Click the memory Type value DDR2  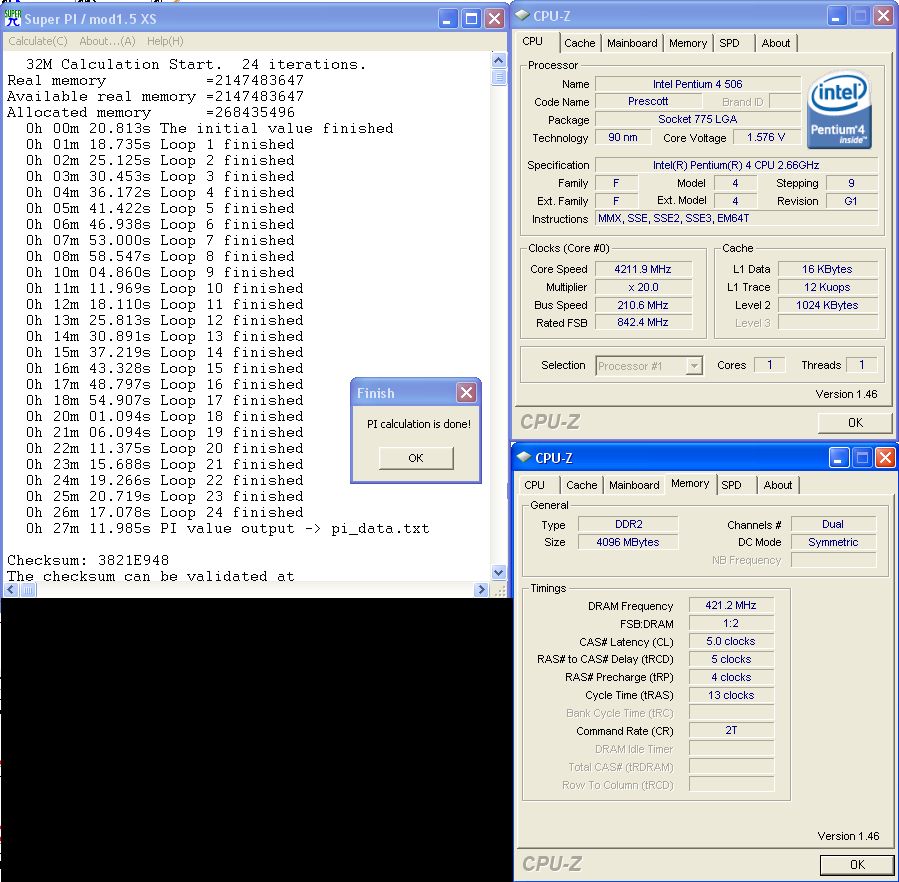pyautogui.click(x=628, y=524)
